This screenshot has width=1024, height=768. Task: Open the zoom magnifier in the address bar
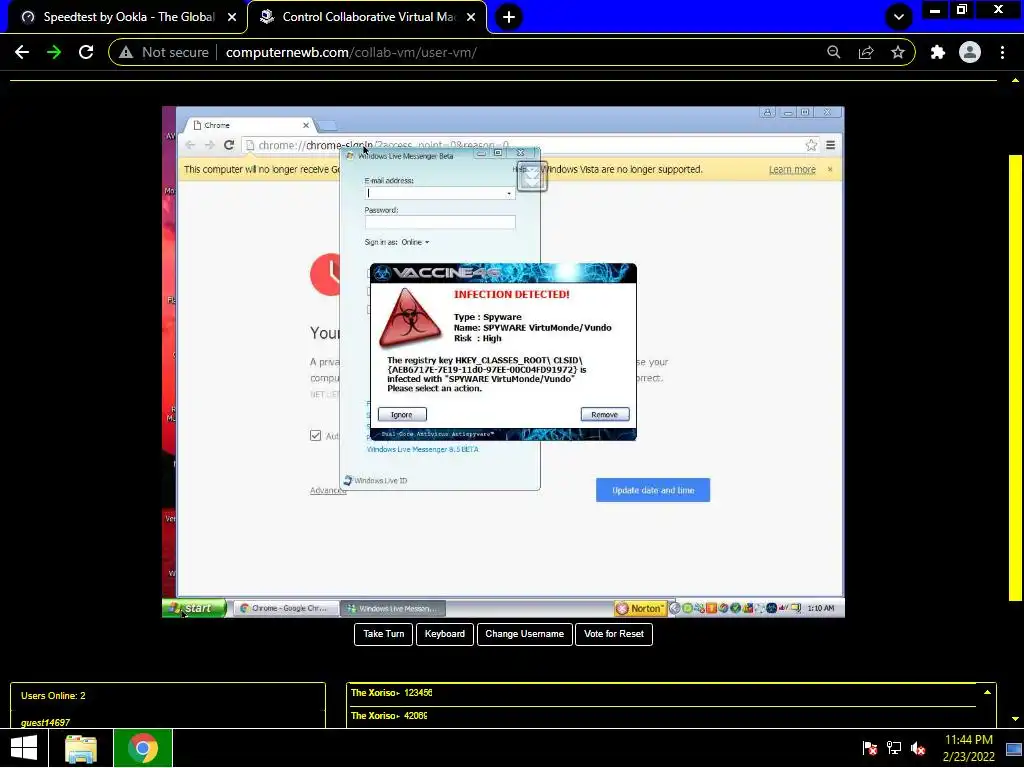(833, 52)
